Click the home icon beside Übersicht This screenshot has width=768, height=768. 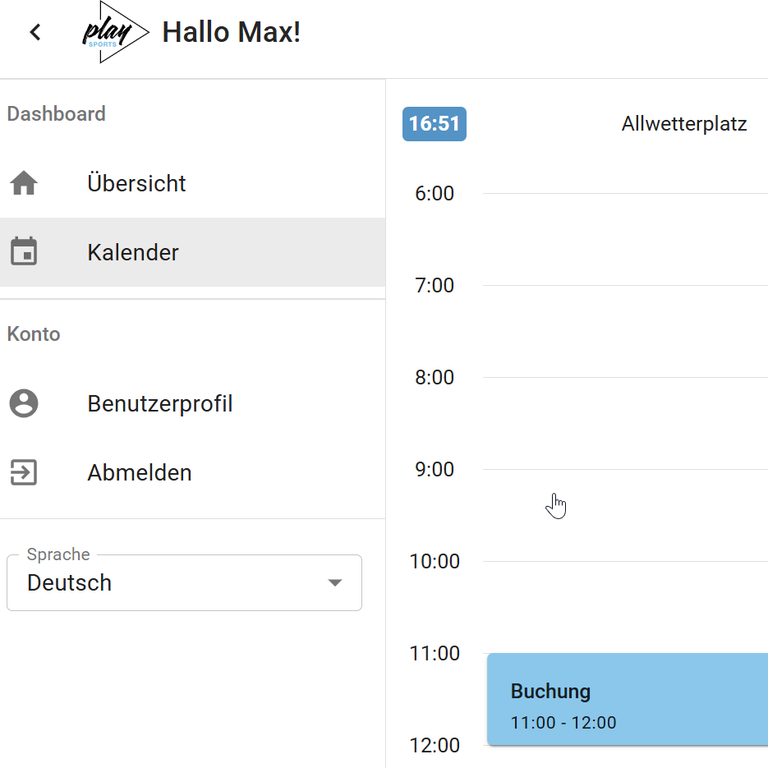(24, 183)
